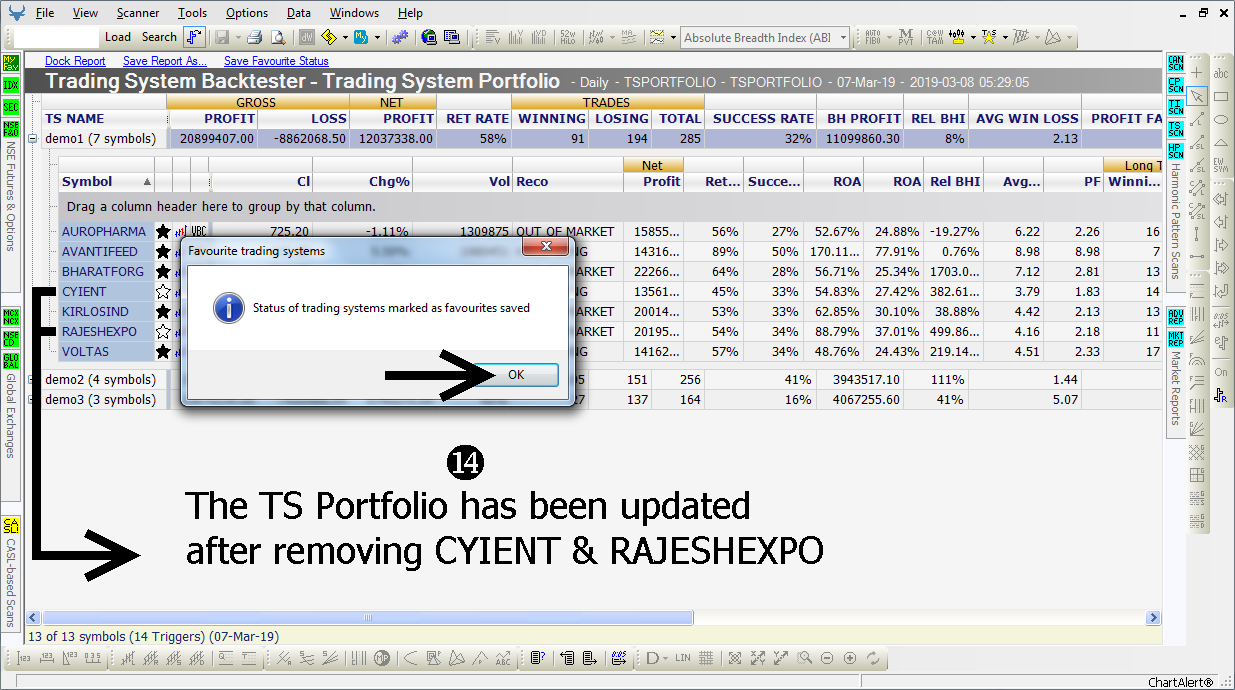
Task: Click the M PVT pivot toolbar icon
Action: [906, 37]
